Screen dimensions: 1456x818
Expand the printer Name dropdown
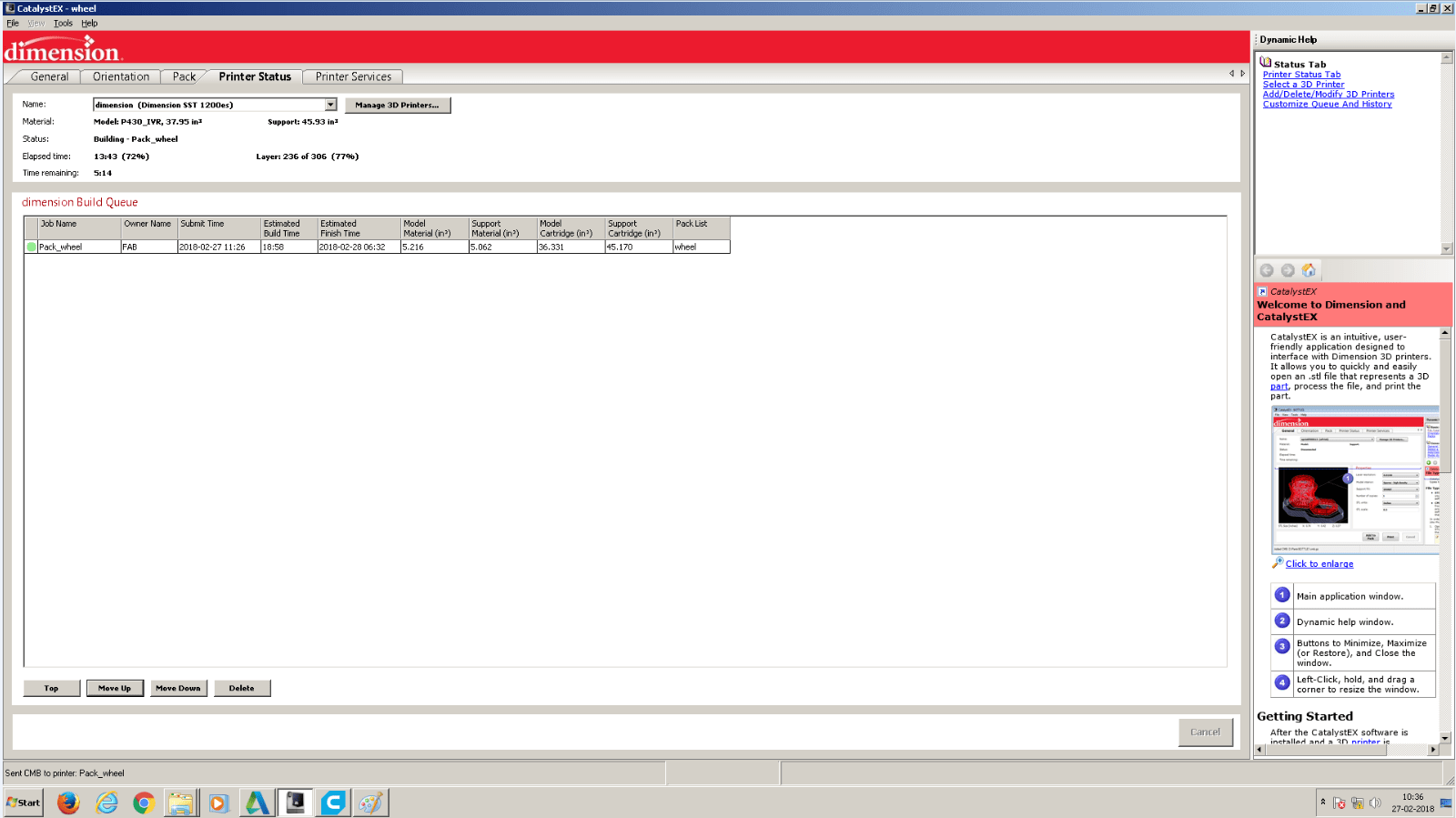[330, 105]
